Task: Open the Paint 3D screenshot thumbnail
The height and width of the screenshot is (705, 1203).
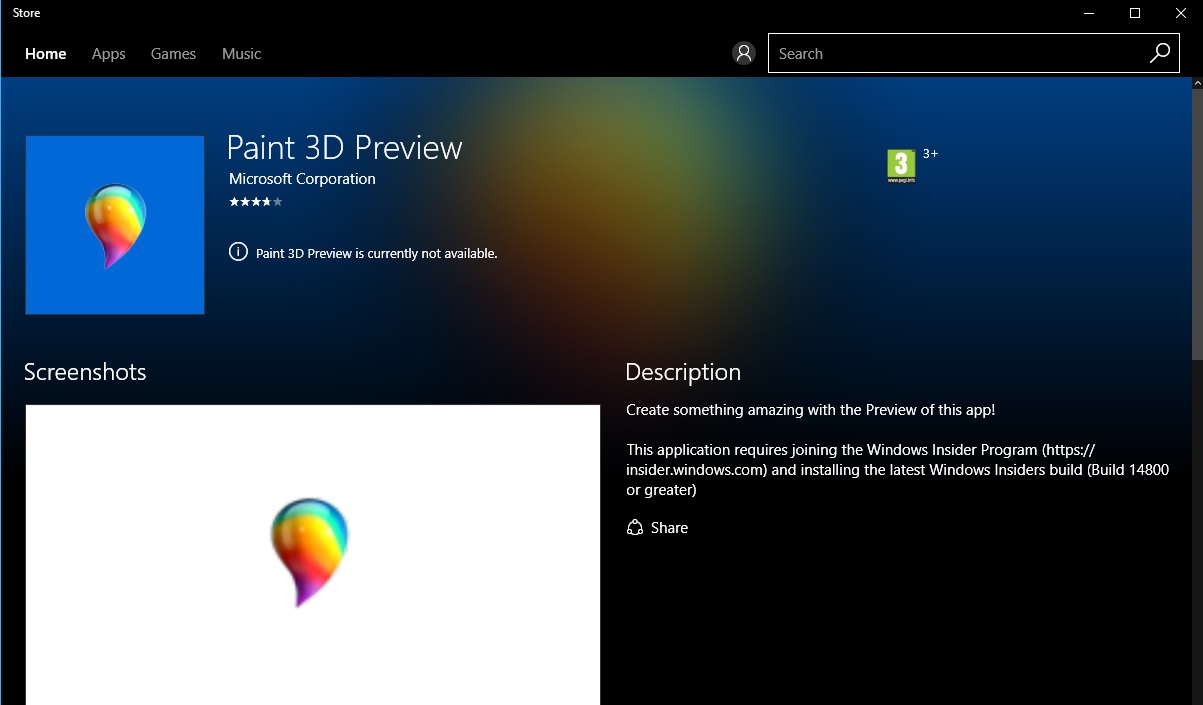Action: point(313,555)
